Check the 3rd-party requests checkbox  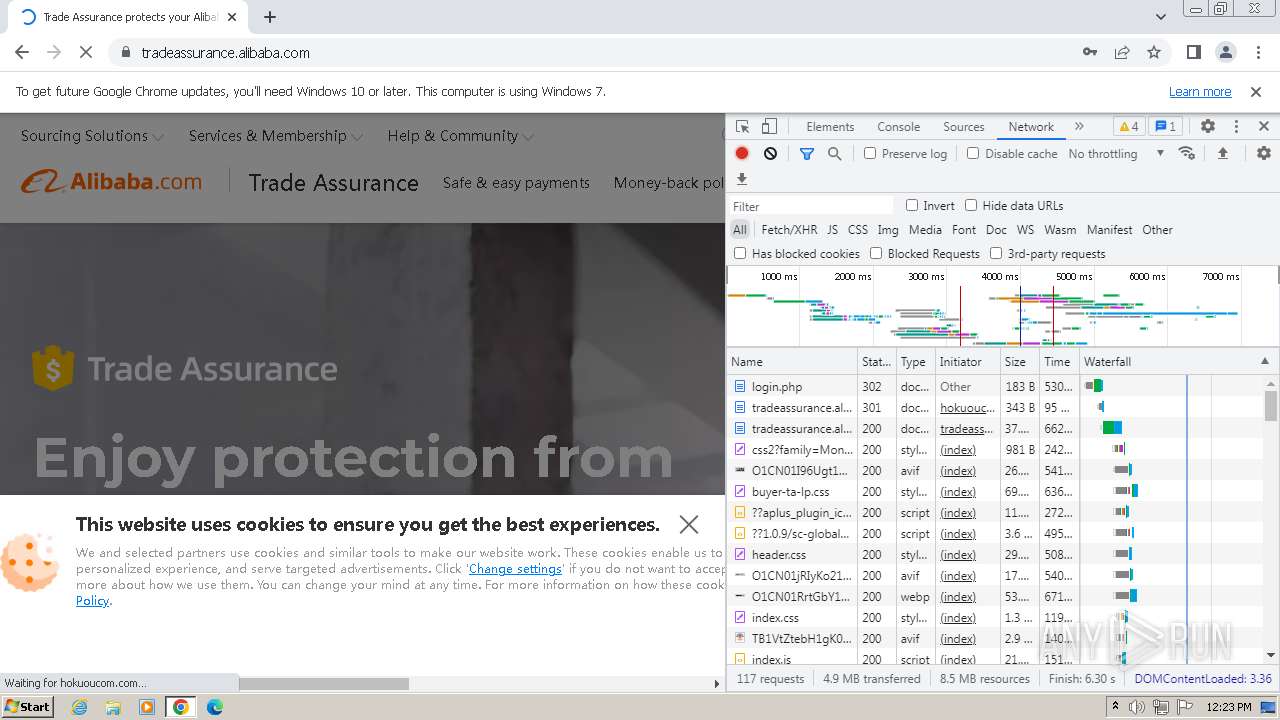[996, 254]
